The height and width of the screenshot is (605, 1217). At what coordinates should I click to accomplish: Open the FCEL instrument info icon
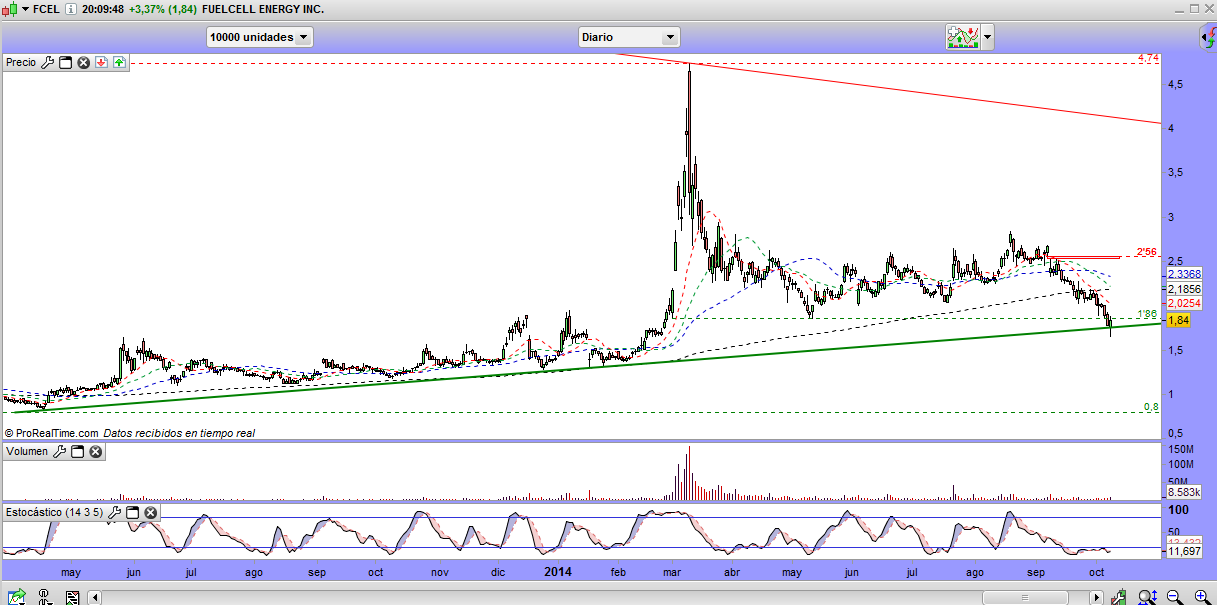pos(73,9)
